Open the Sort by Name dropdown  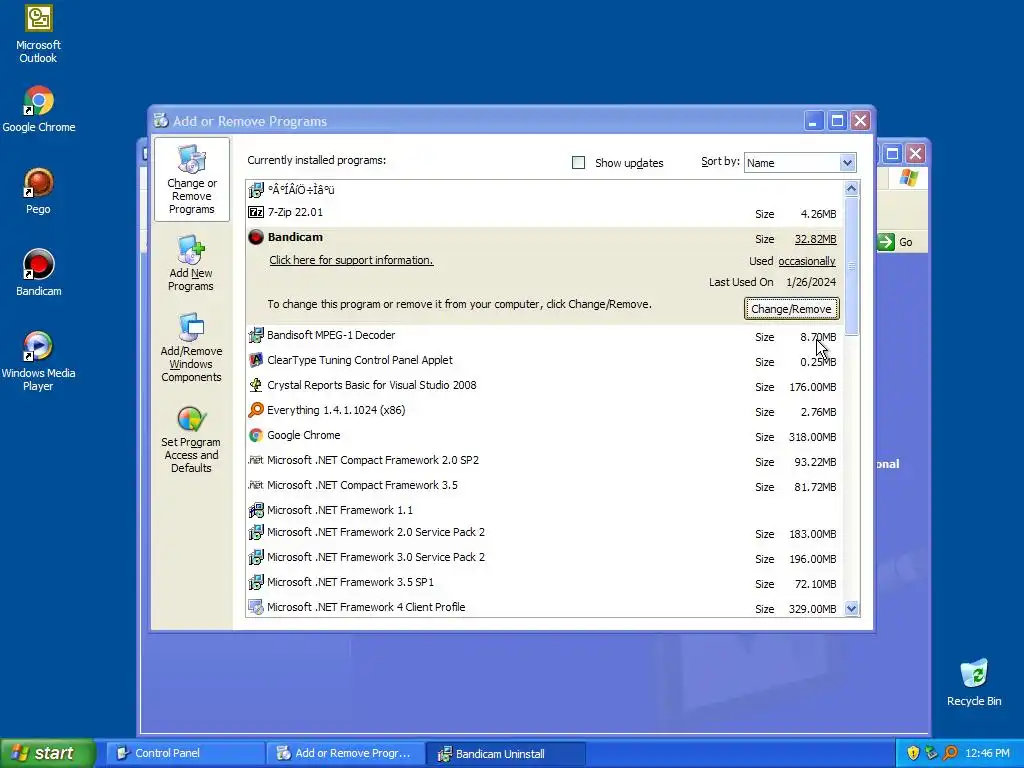coord(847,163)
